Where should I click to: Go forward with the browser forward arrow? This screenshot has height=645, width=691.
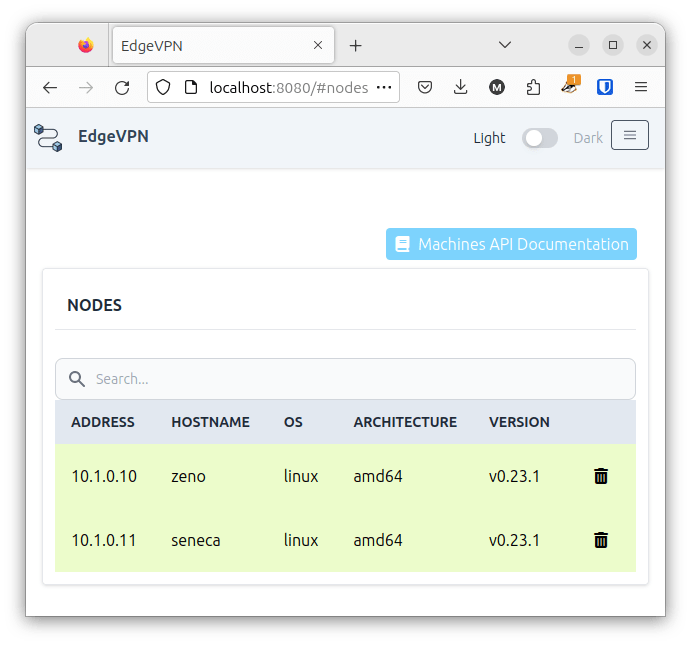86,88
